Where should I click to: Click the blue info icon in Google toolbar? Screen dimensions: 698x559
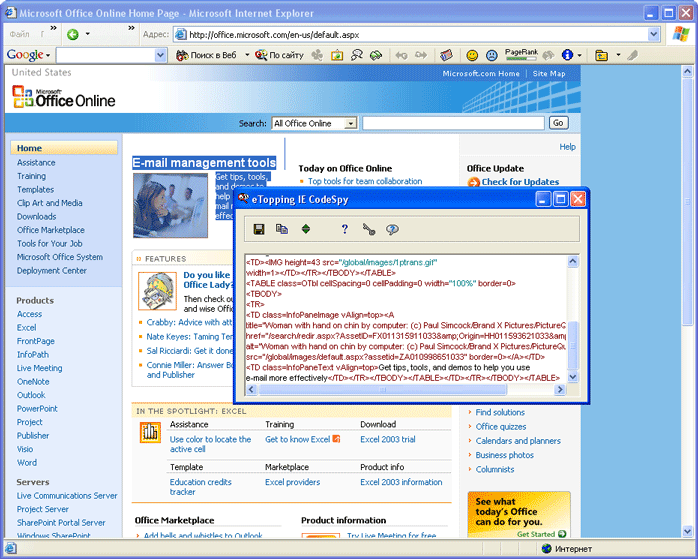pyautogui.click(x=567, y=55)
